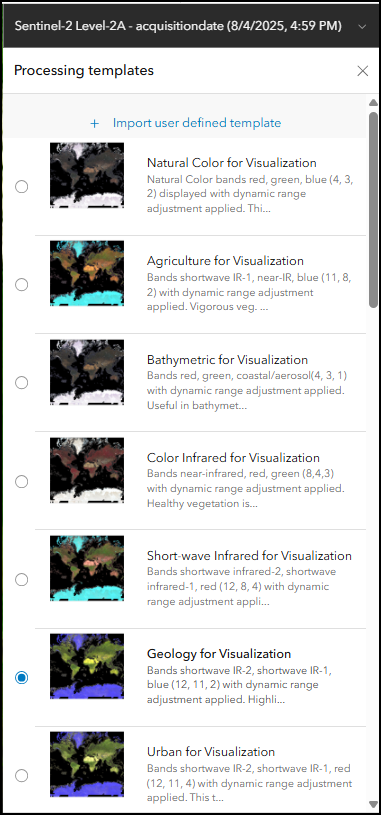The image size is (381, 815).
Task: Click the Agriculture template thumbnail
Action: point(87,273)
